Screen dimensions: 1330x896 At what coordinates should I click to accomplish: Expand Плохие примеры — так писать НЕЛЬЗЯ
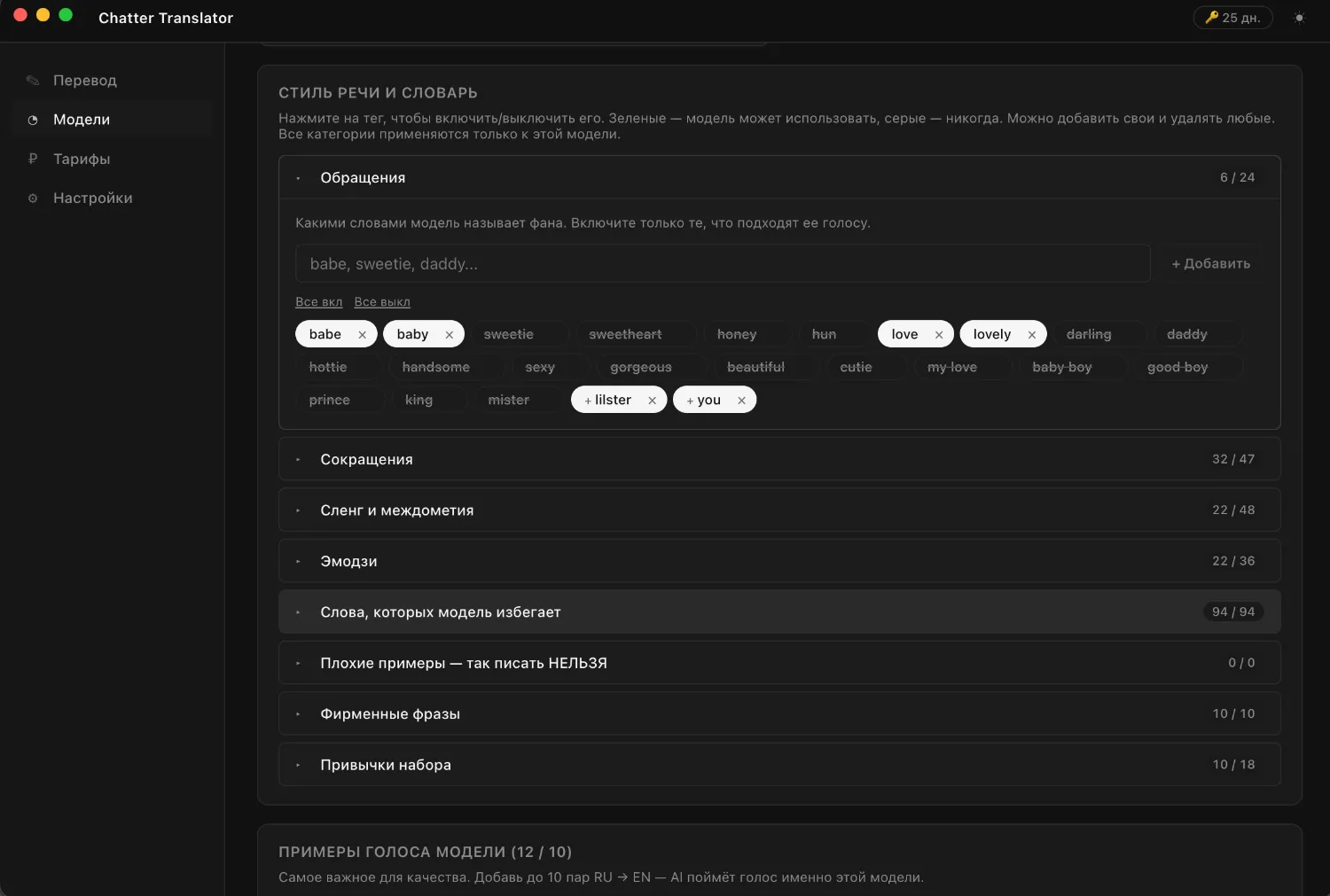[x=779, y=663]
